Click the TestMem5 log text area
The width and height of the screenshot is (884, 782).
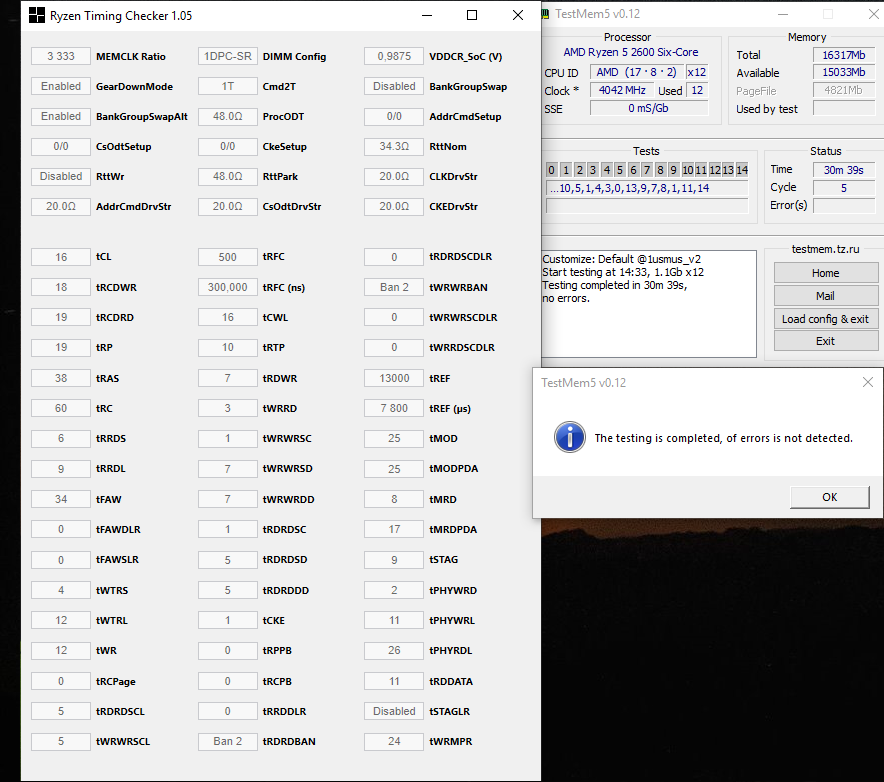coord(648,304)
